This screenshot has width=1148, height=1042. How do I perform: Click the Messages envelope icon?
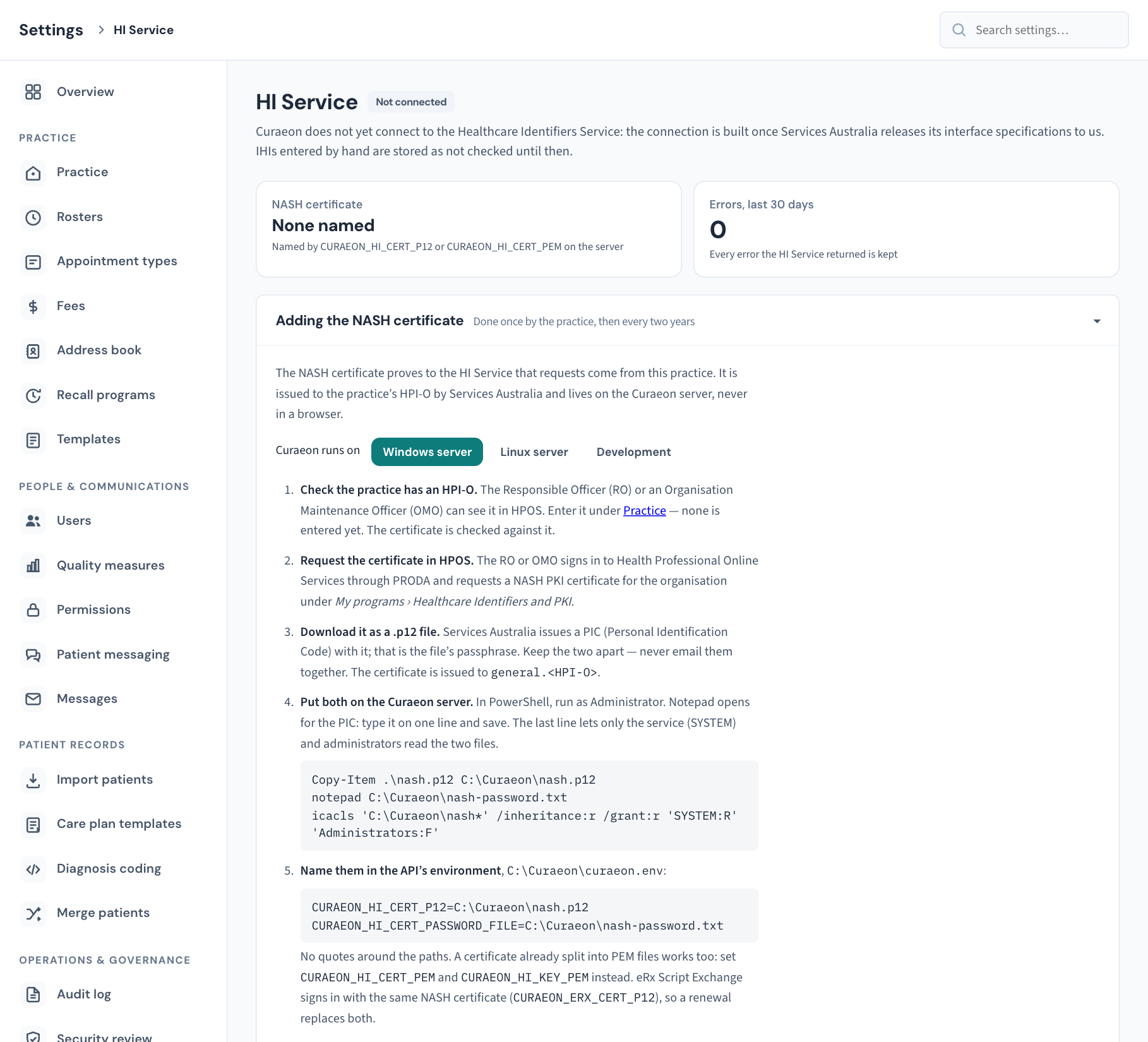pos(33,699)
